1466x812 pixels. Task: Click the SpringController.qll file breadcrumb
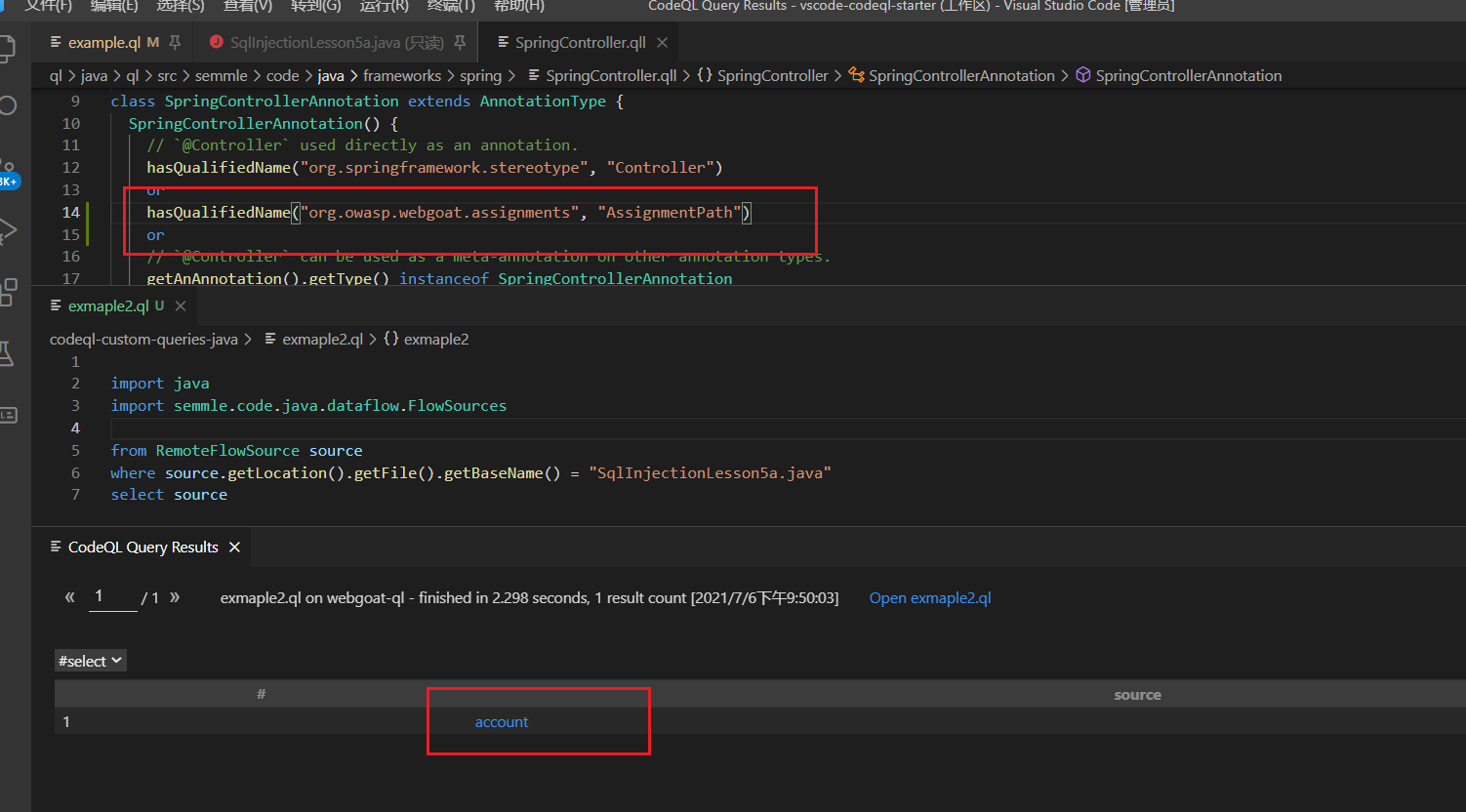point(602,76)
